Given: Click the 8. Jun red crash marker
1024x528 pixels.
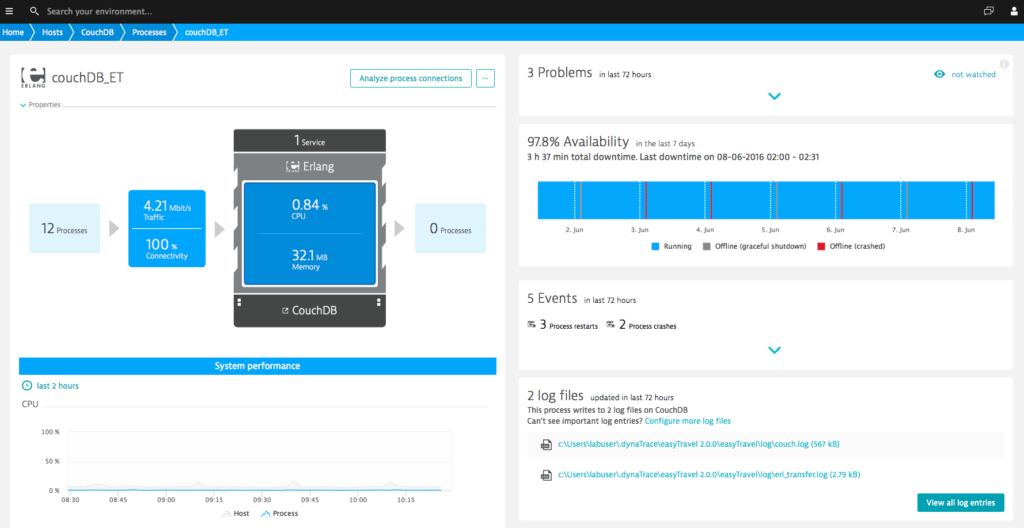Looking at the screenshot, I should pyautogui.click(x=972, y=200).
